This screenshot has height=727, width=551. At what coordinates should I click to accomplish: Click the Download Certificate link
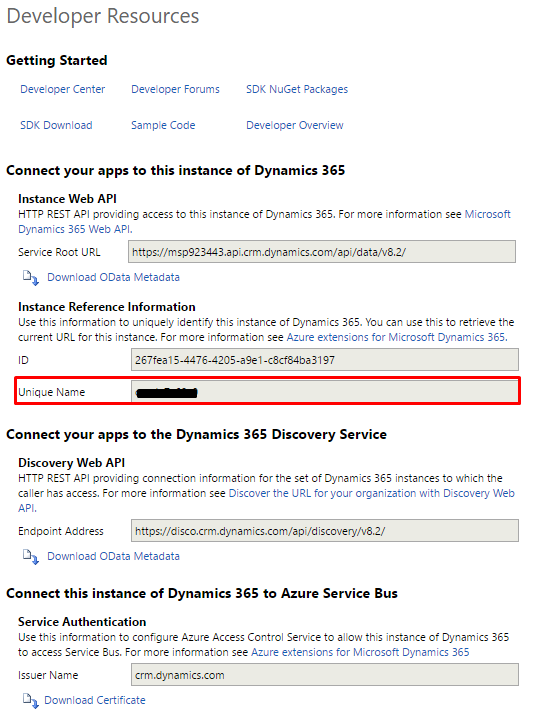pos(95,700)
